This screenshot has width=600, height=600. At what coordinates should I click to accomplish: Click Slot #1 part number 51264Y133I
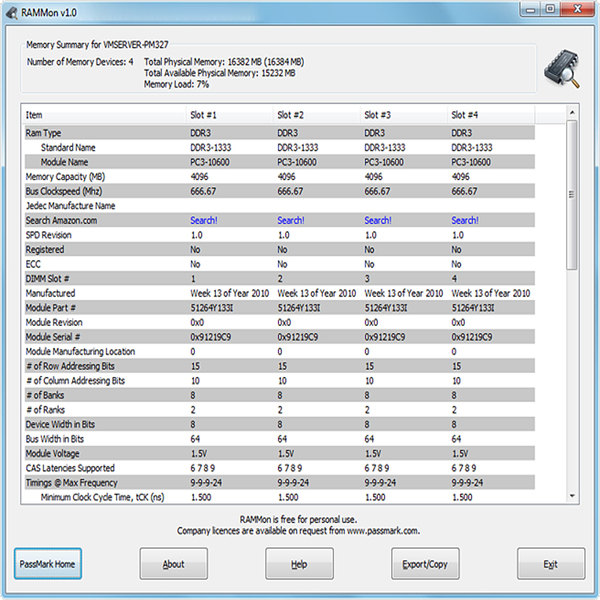pyautogui.click(x=212, y=308)
